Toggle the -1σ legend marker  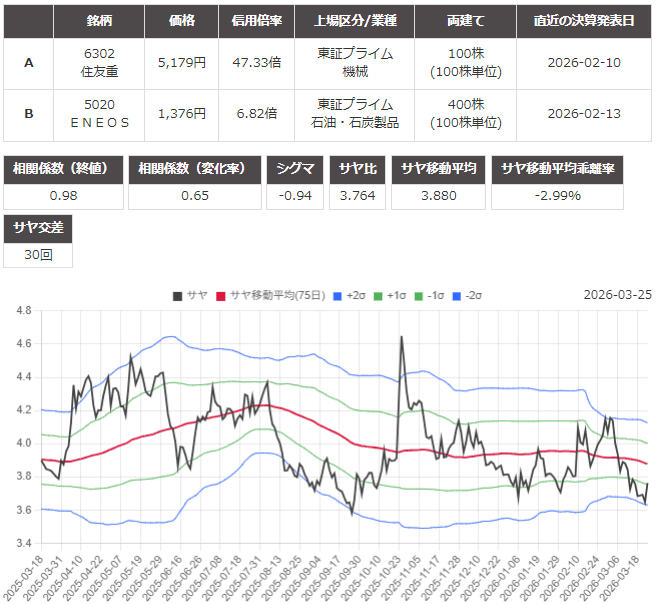coord(420,295)
